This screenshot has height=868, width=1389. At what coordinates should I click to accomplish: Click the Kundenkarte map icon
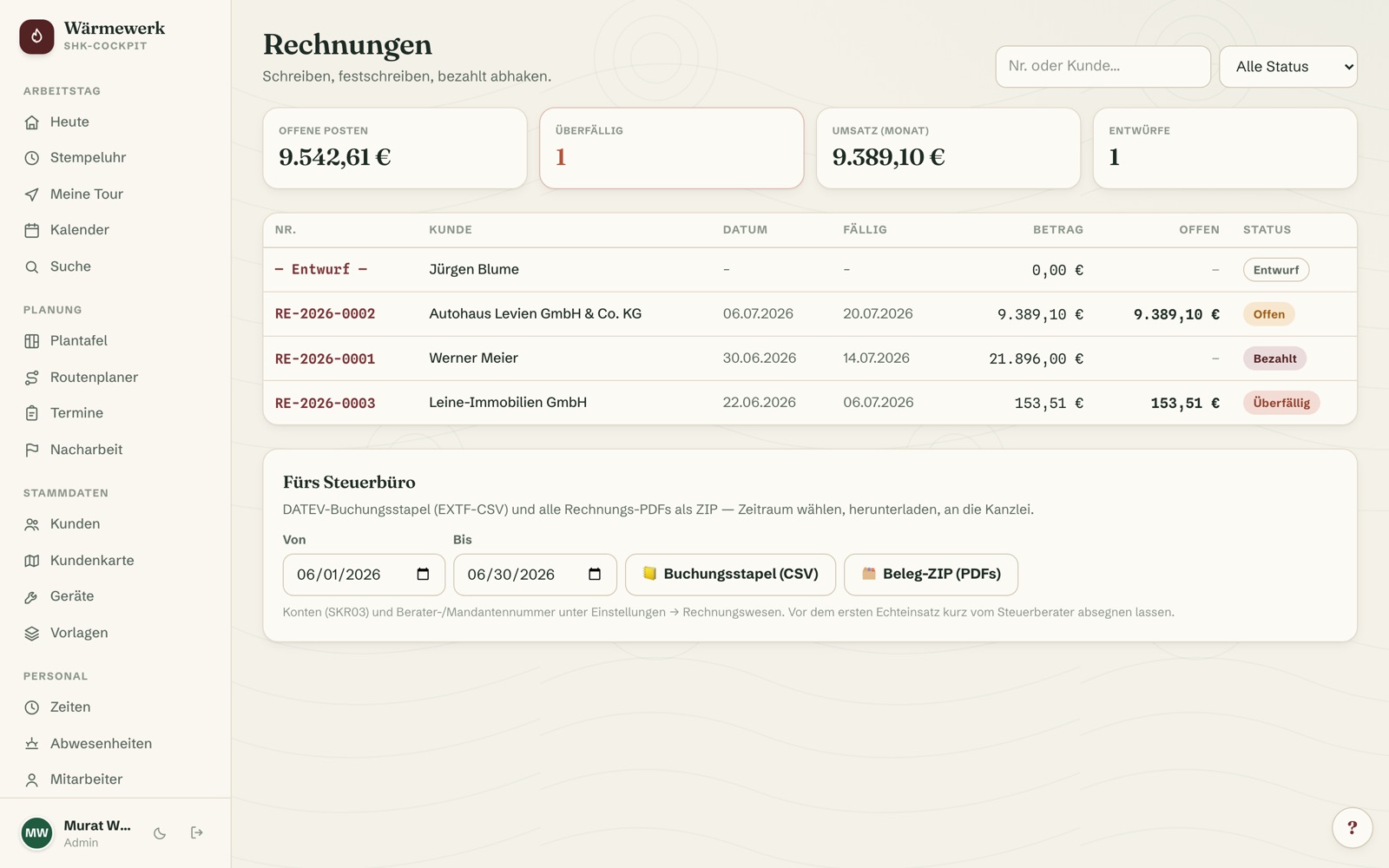coord(32,561)
